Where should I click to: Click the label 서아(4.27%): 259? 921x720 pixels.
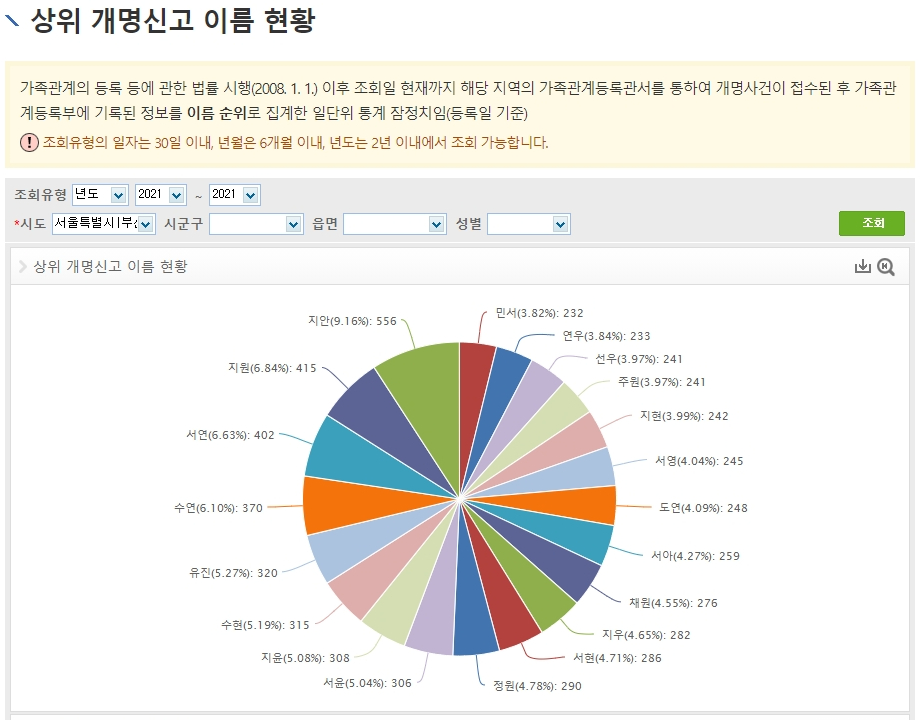click(695, 556)
